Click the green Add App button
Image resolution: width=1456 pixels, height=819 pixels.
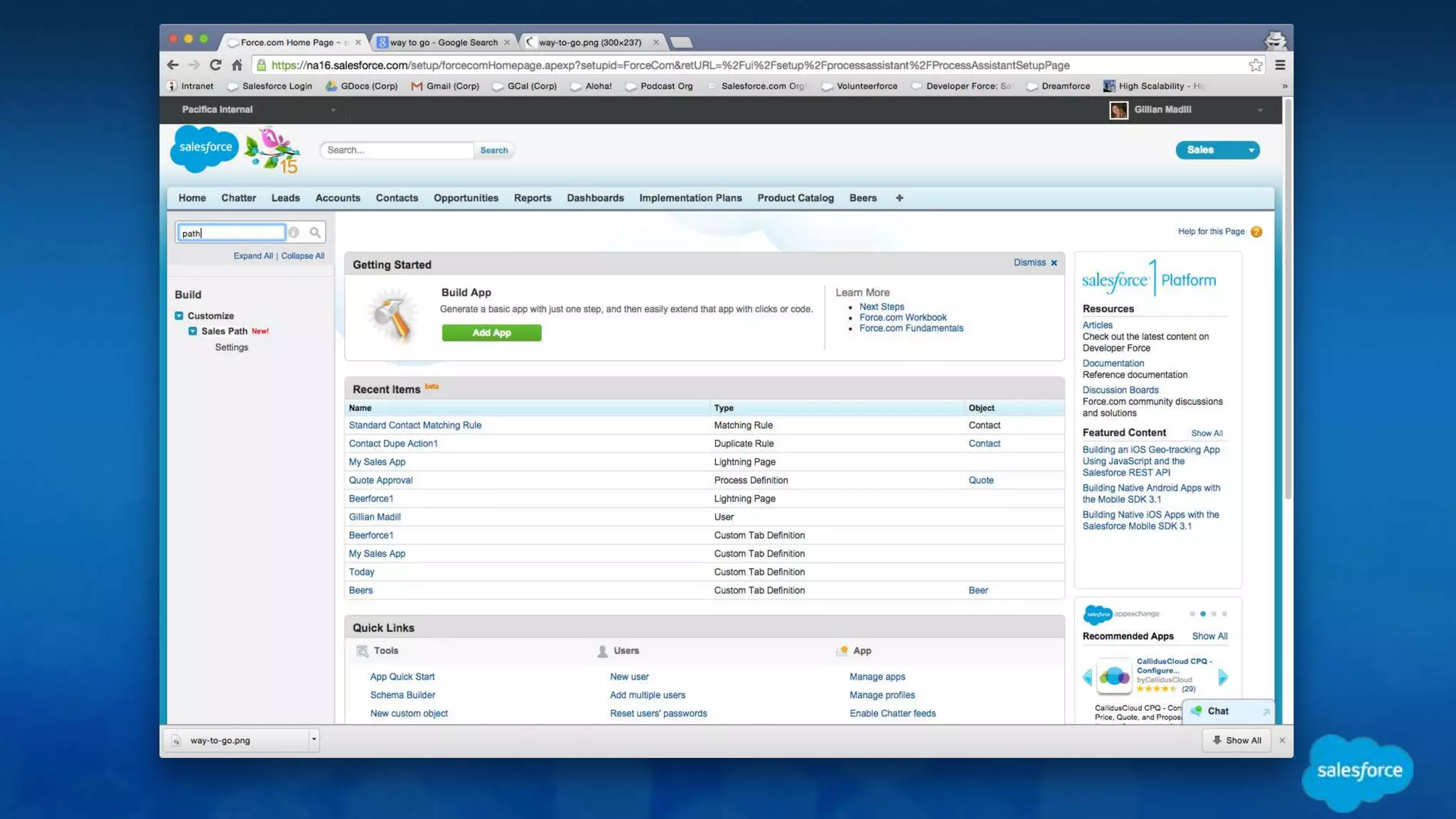point(491,333)
